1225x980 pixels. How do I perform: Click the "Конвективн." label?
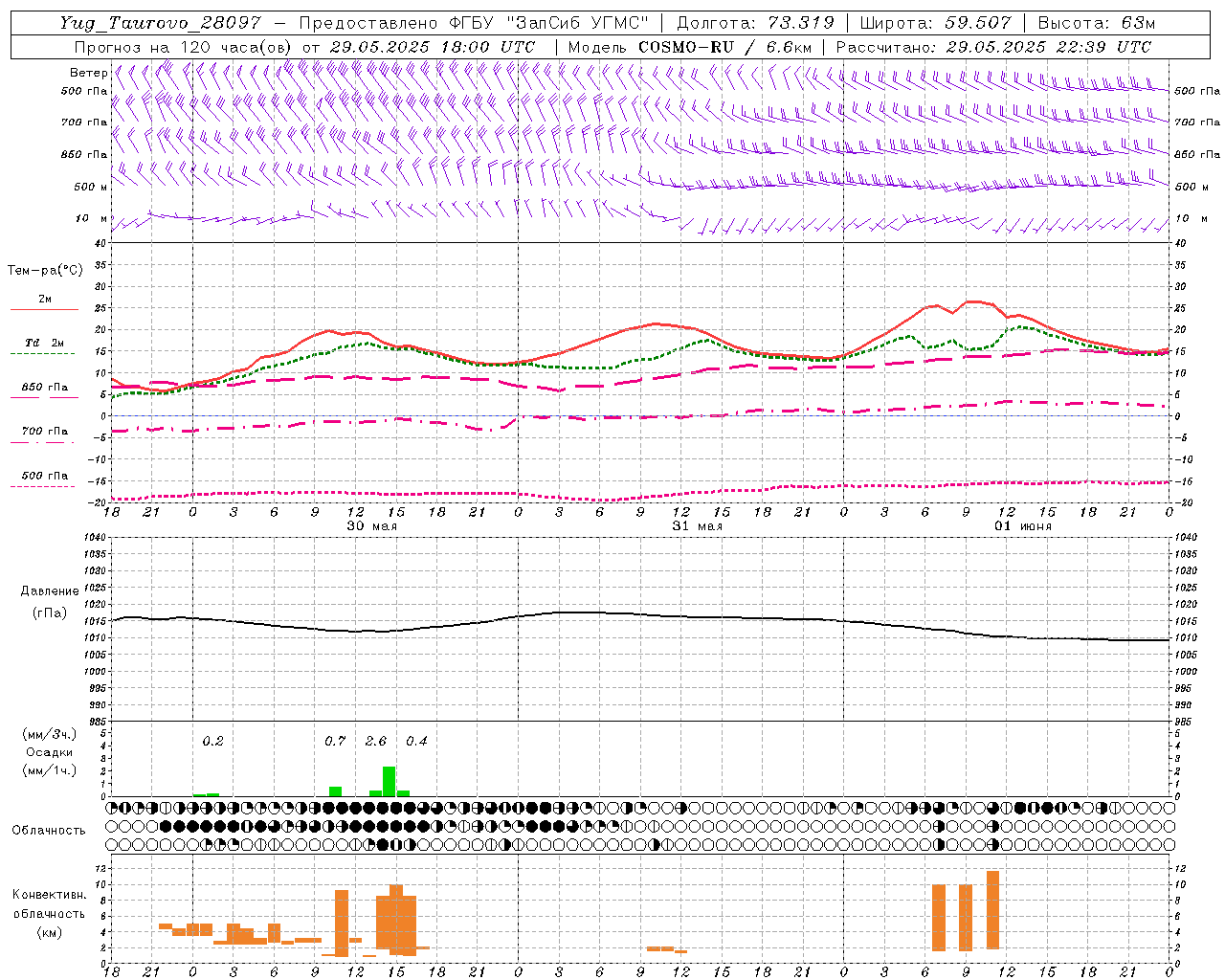tap(49, 895)
